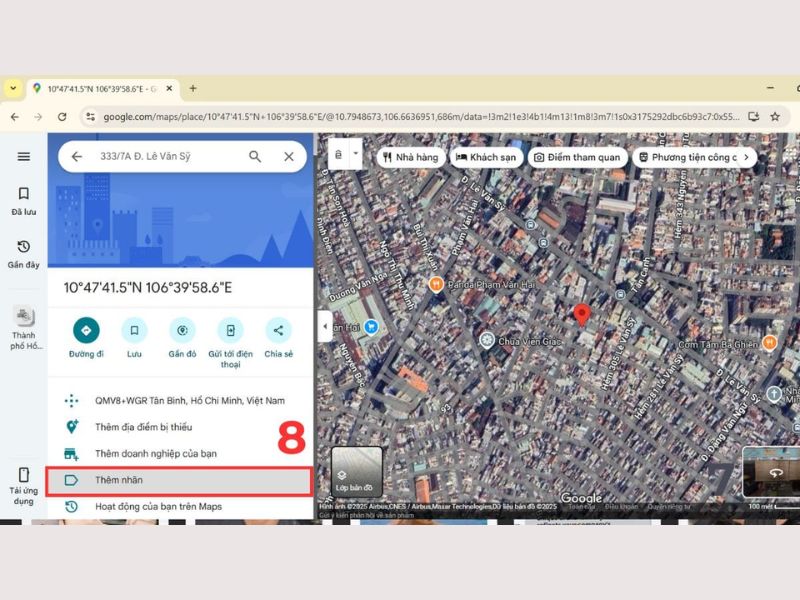Open Hoạt động của bạn trên Maps
Image resolution: width=800 pixels, height=600 pixels.
181,507
